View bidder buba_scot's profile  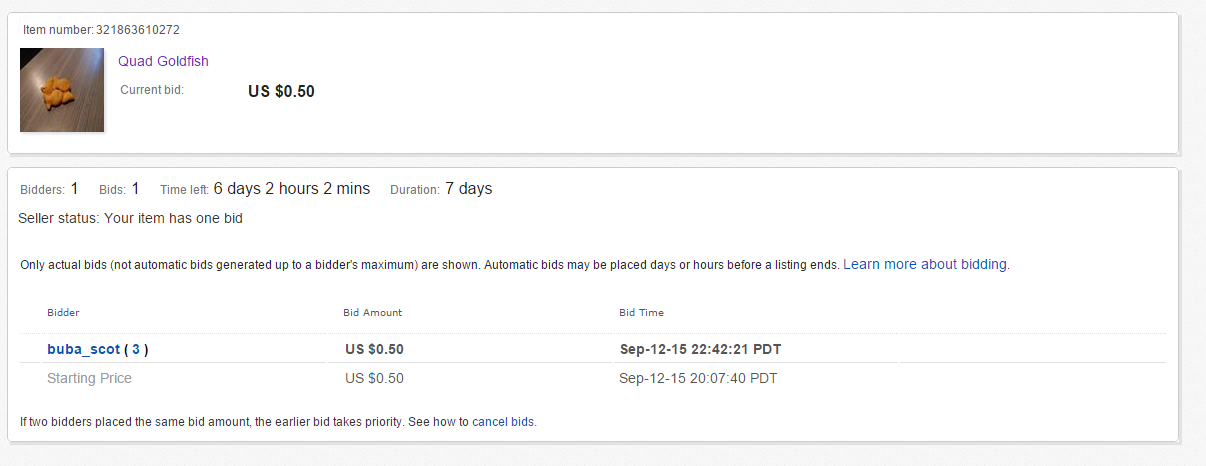(x=83, y=349)
